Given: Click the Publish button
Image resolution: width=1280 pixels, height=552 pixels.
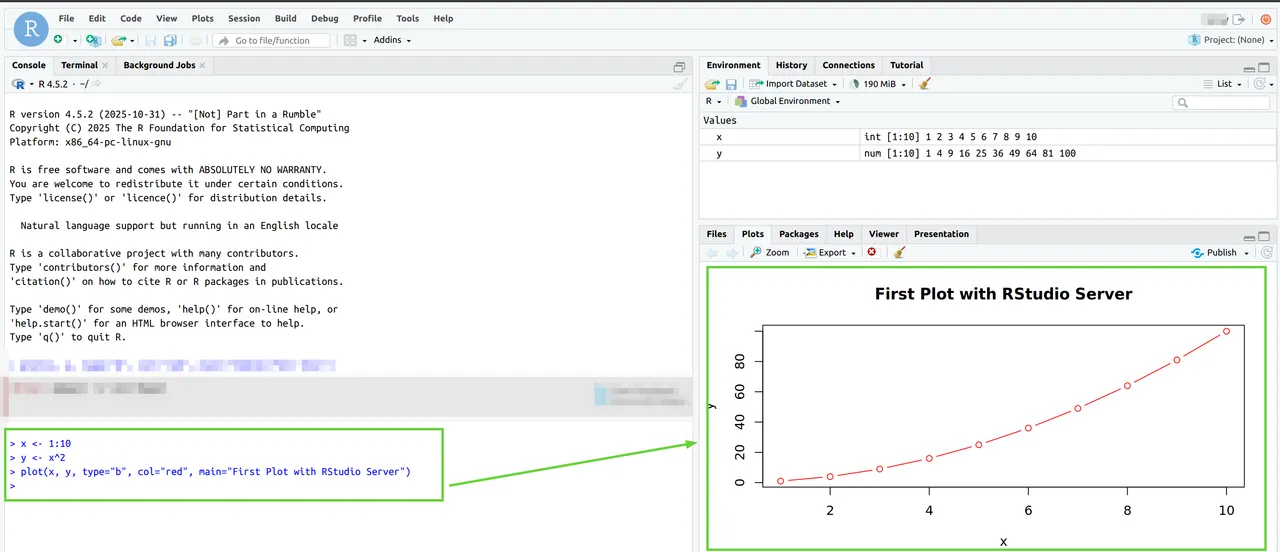Looking at the screenshot, I should [x=1214, y=253].
